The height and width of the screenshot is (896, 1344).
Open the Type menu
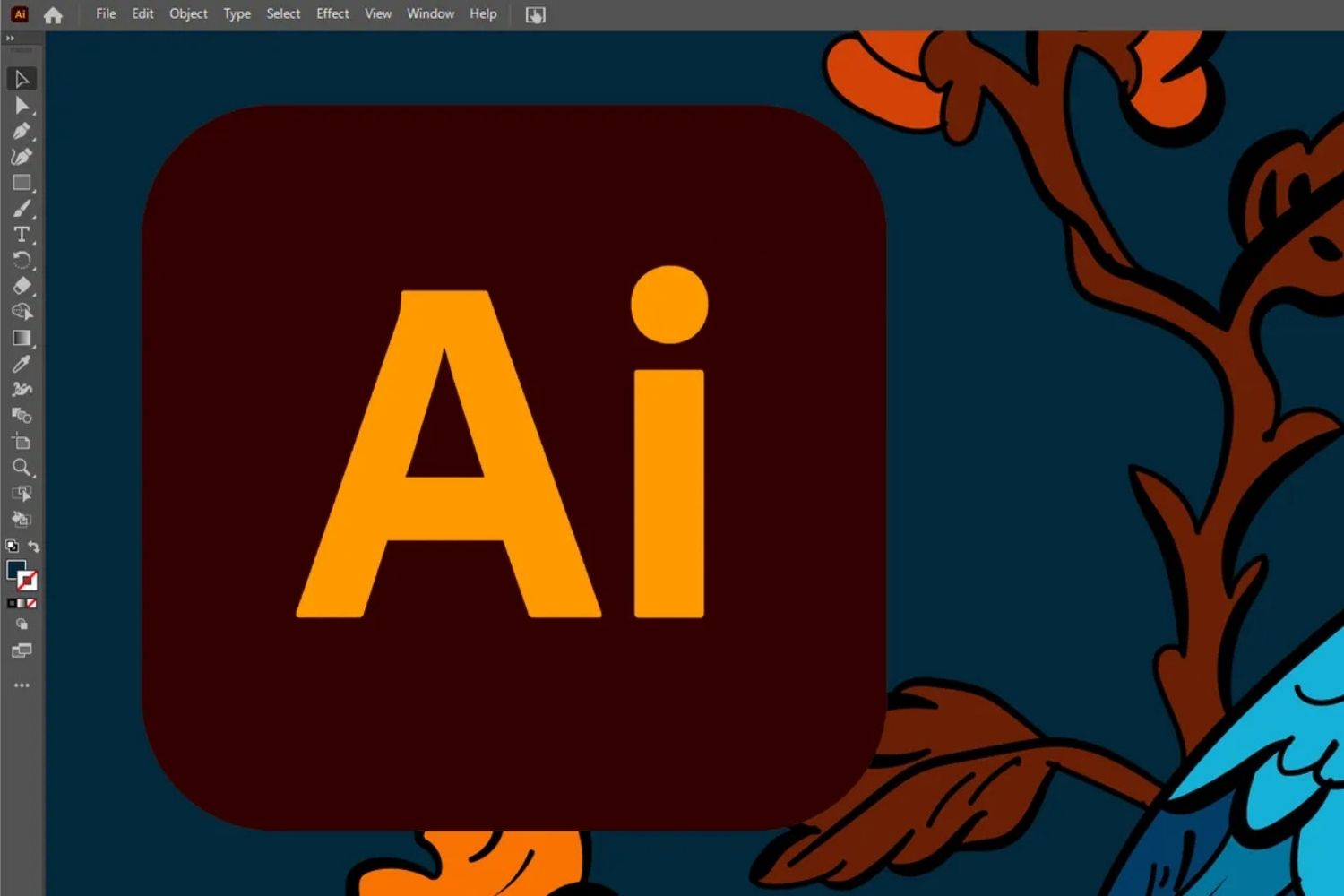pos(237,13)
